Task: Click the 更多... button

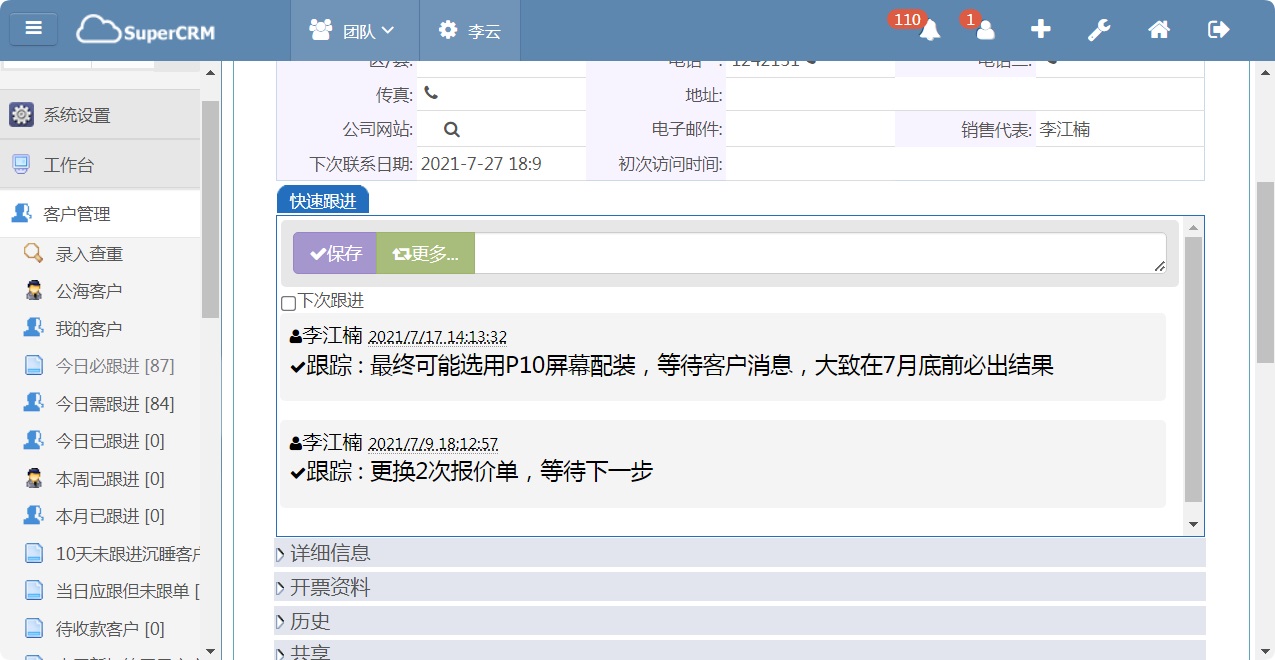Action: click(425, 253)
